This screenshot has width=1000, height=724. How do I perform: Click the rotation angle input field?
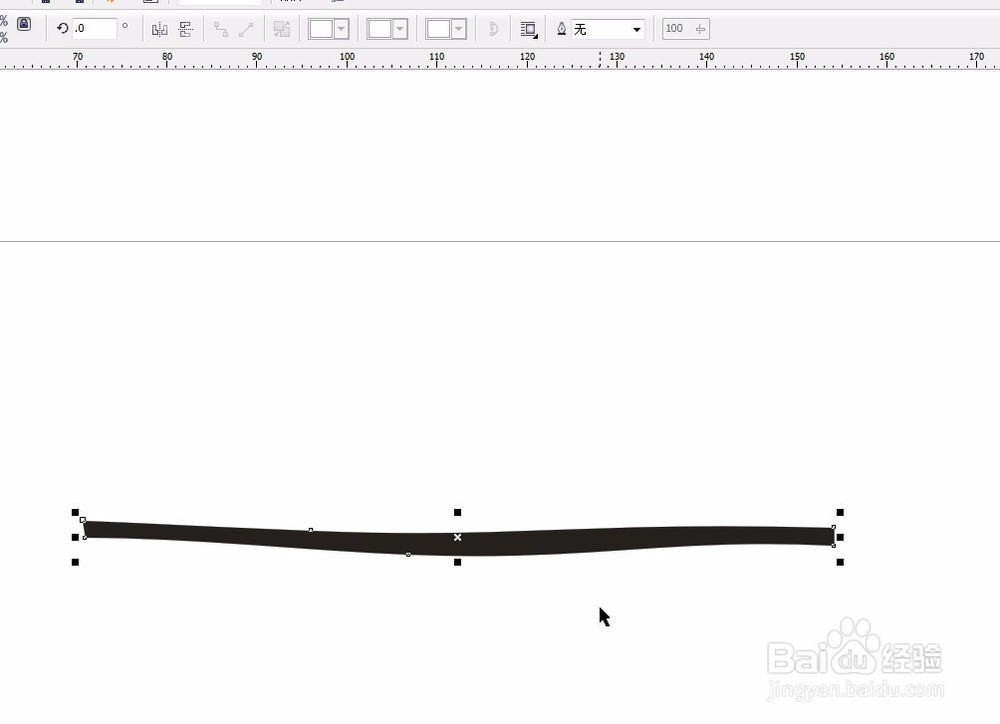[x=94, y=29]
